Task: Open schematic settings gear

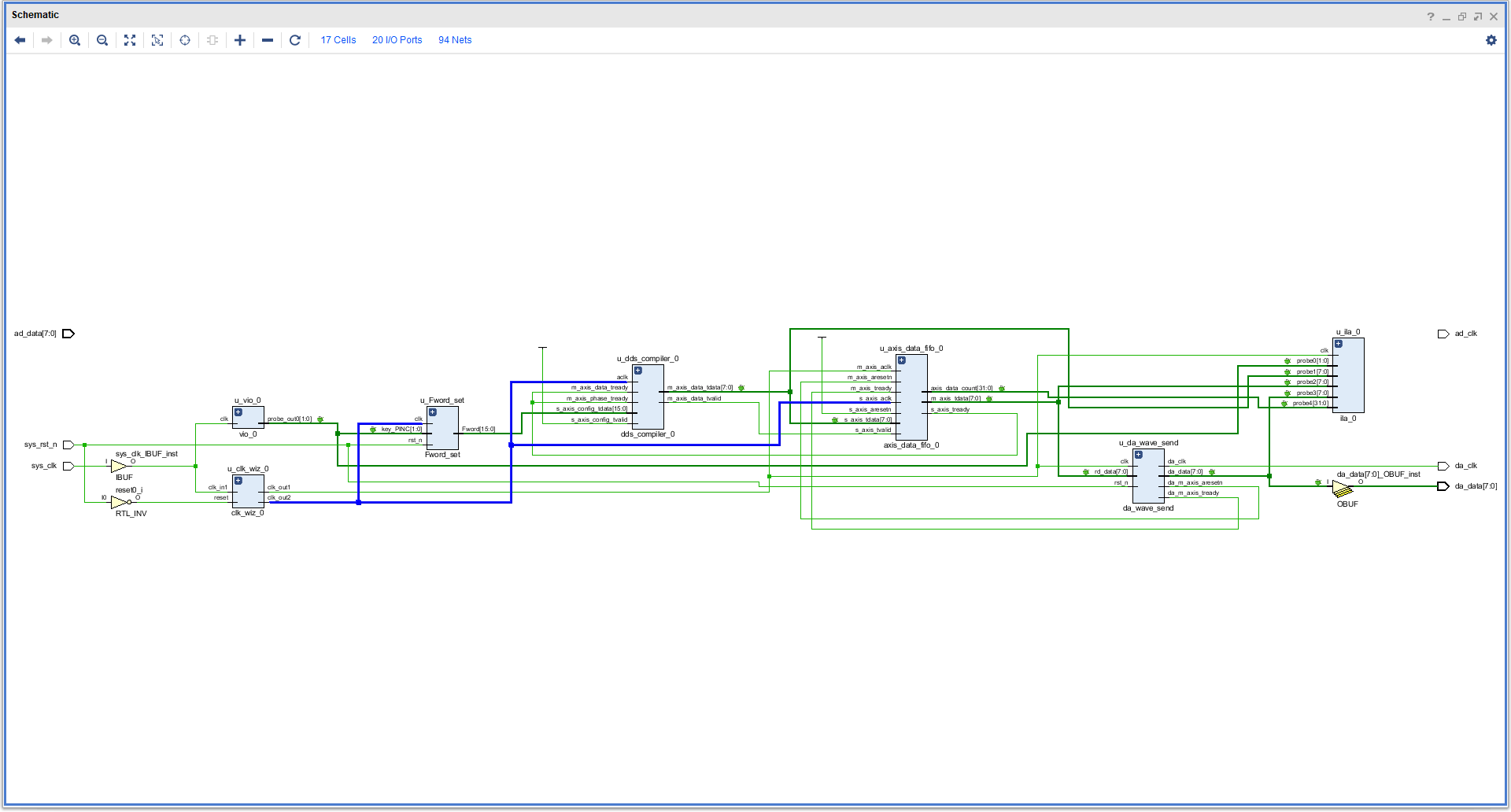Action: 1491,40
